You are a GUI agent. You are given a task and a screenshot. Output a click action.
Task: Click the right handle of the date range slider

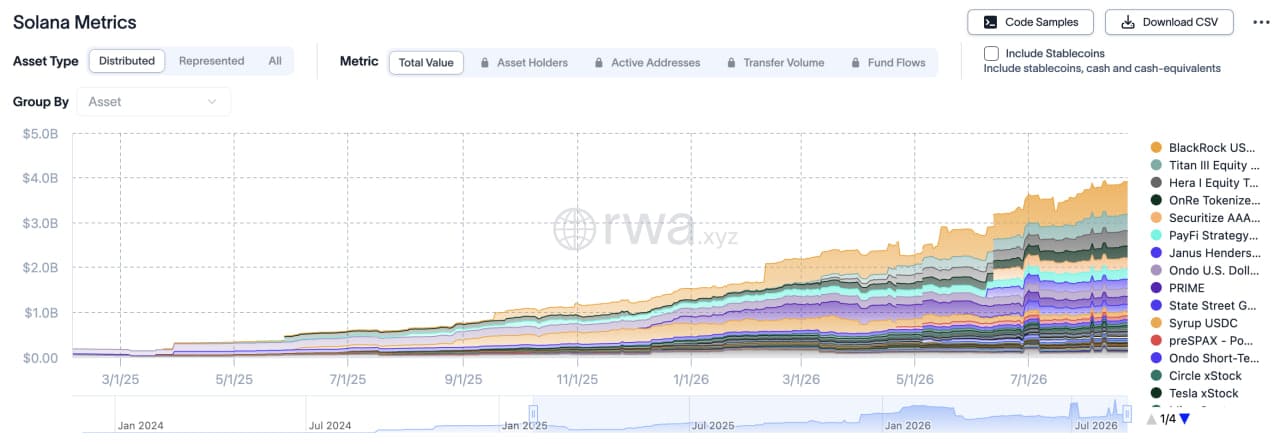(1127, 413)
